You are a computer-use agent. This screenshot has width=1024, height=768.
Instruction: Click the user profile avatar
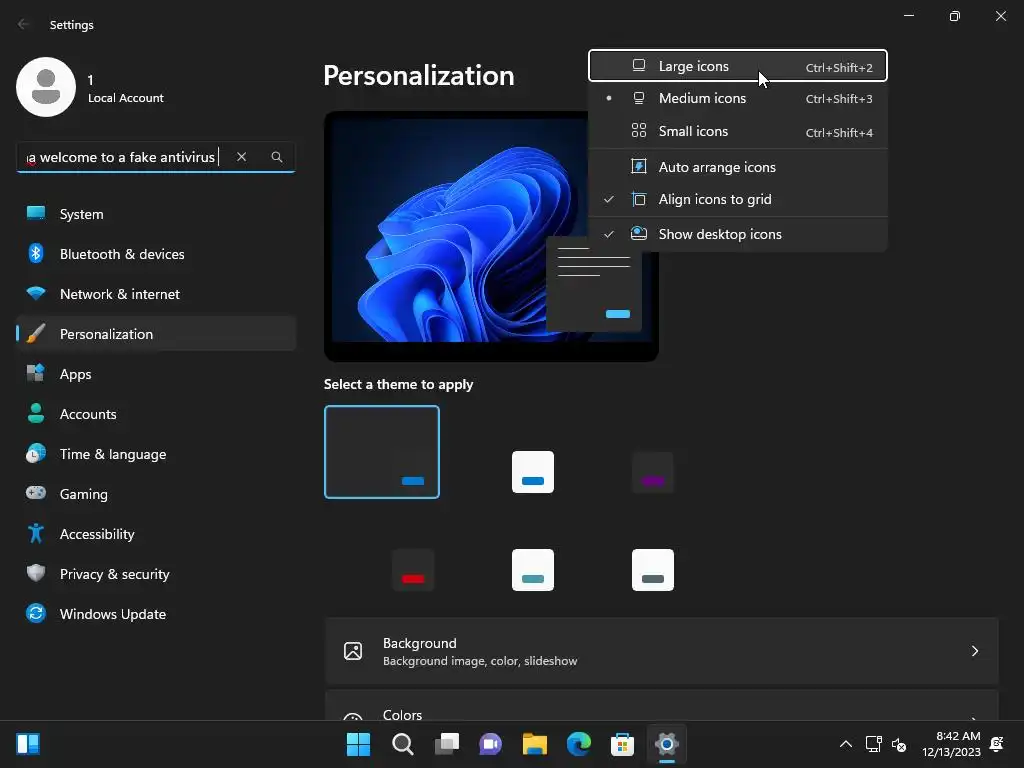point(46,87)
